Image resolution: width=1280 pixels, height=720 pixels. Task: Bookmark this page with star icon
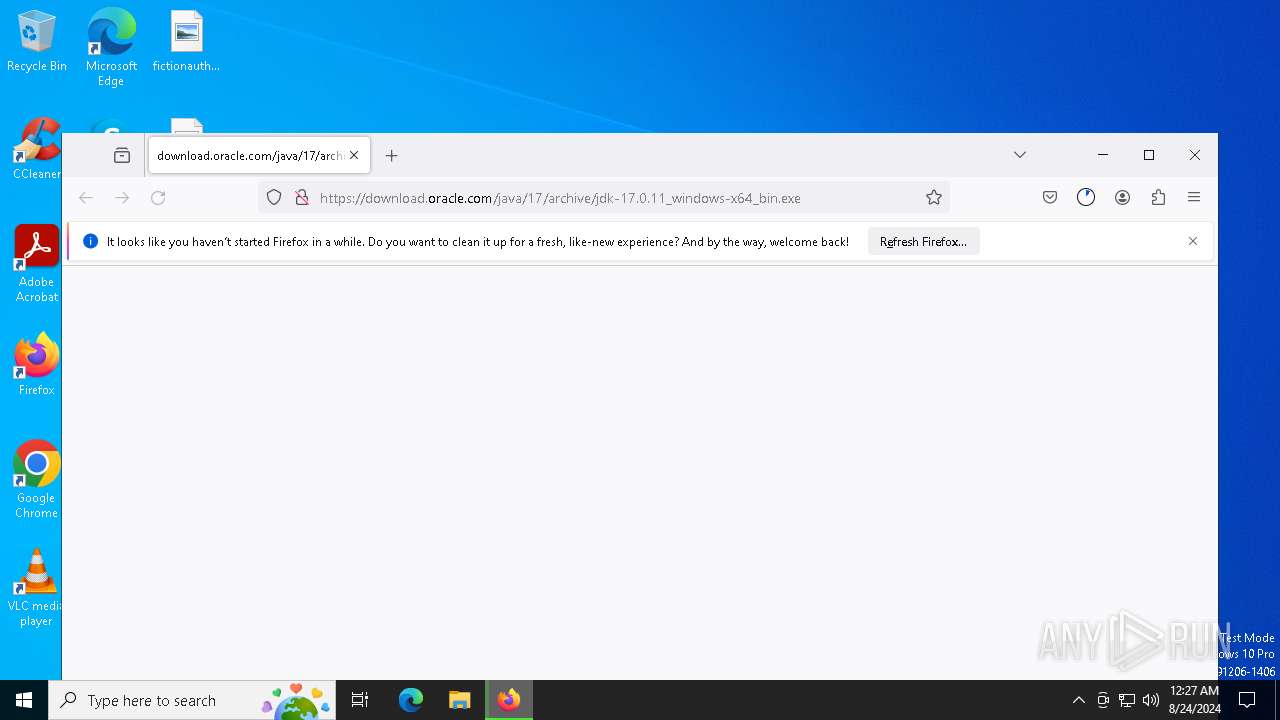point(934,198)
